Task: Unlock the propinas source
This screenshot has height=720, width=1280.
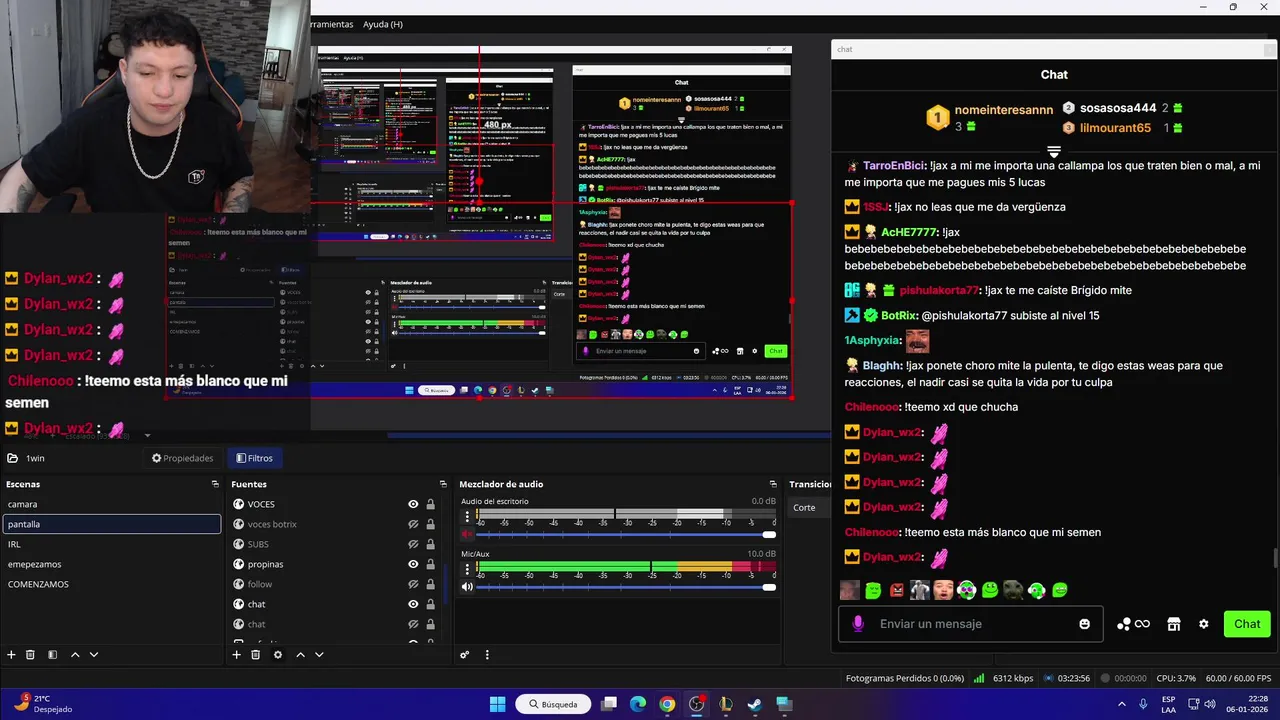Action: tap(431, 564)
